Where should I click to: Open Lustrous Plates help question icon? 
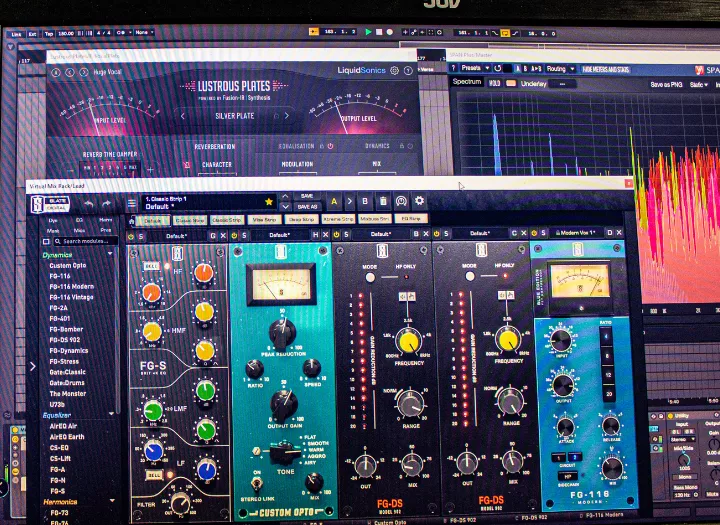[x=408, y=71]
